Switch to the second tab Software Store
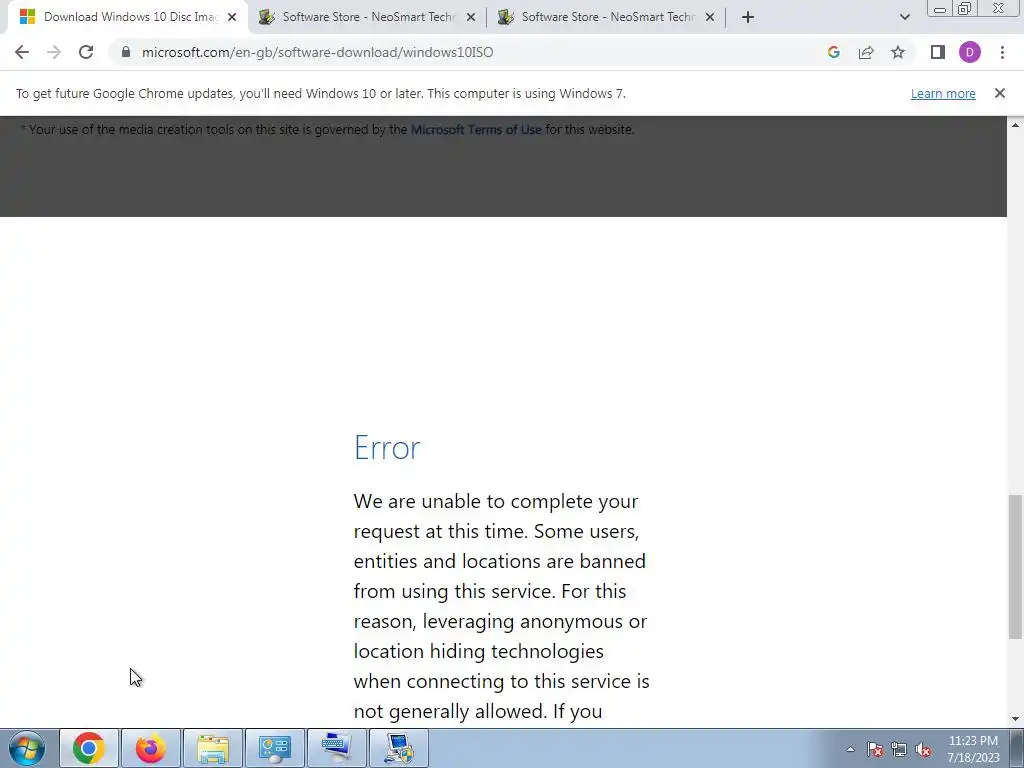 [367, 17]
